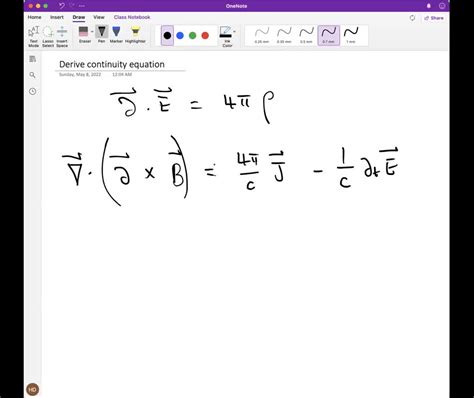
Task: Set pen thickness to 0.25 mm
Action: pyautogui.click(x=262, y=35)
